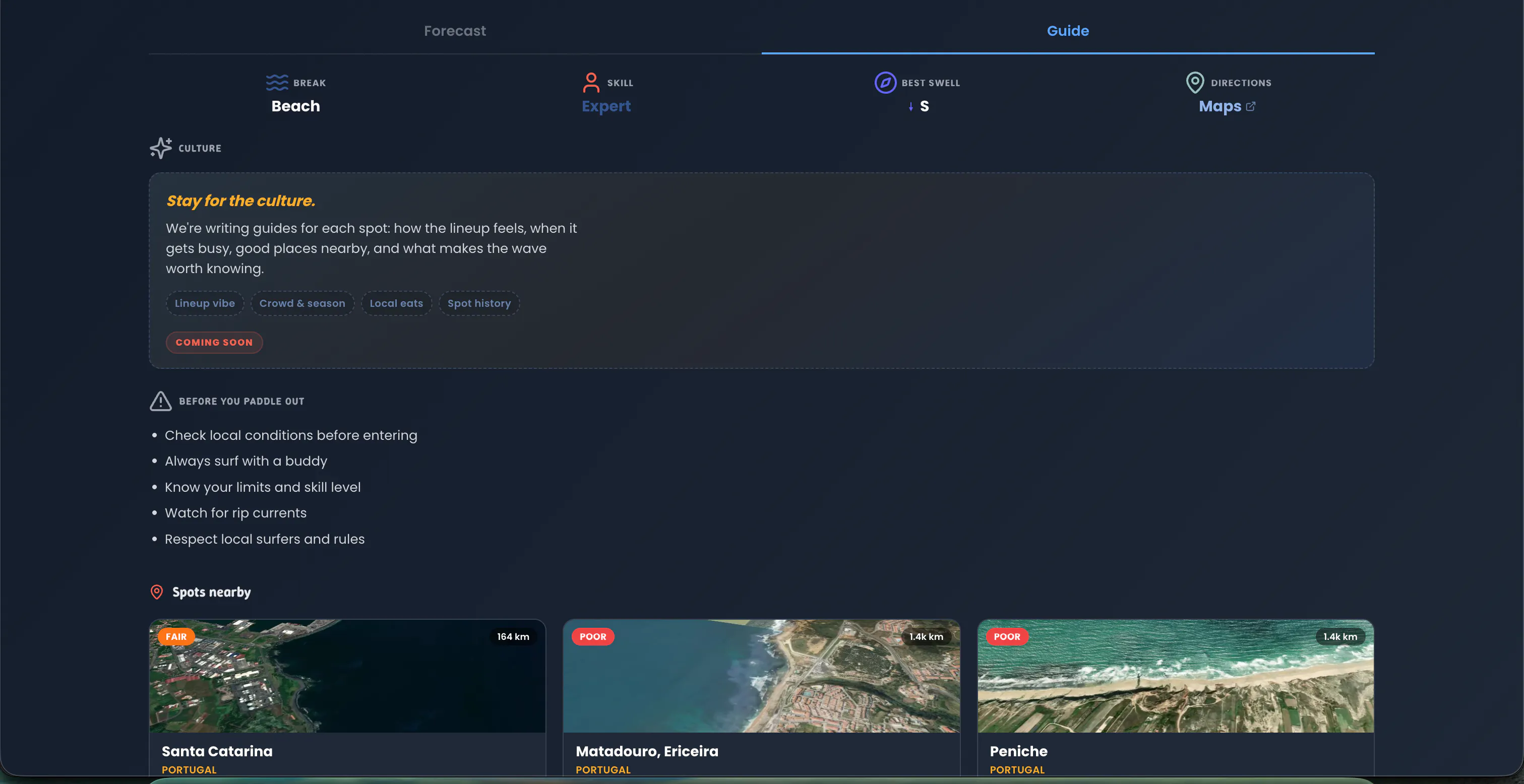Click 'Watch for rip currents'
The width and height of the screenshot is (1524, 784).
click(235, 513)
